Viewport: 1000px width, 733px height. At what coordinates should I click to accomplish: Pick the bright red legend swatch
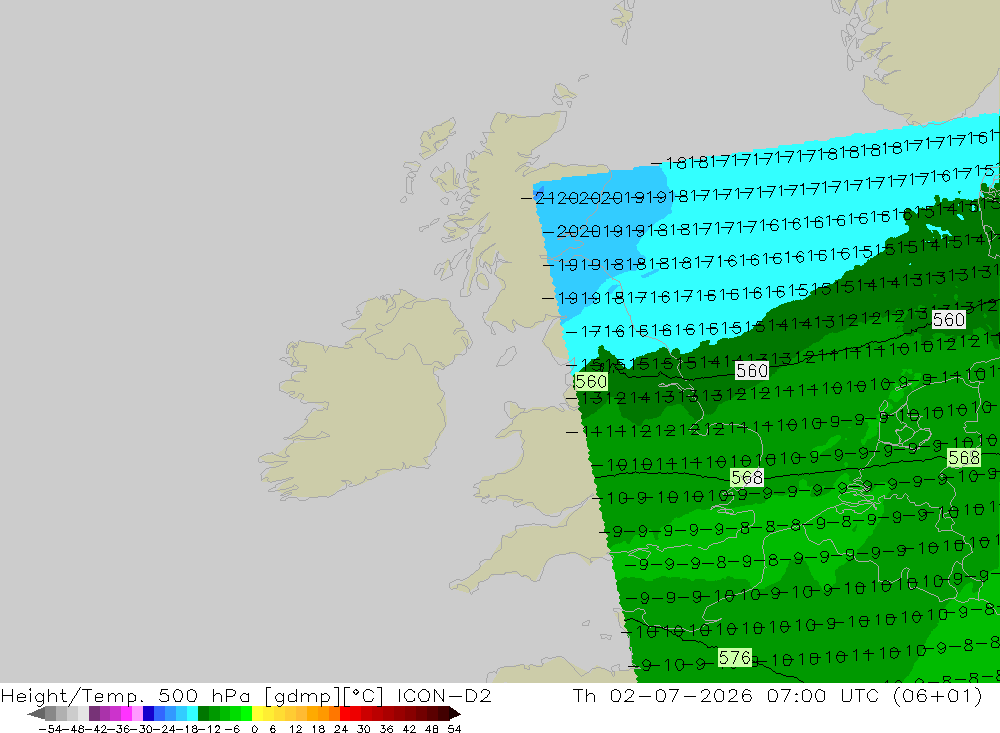pos(345,714)
